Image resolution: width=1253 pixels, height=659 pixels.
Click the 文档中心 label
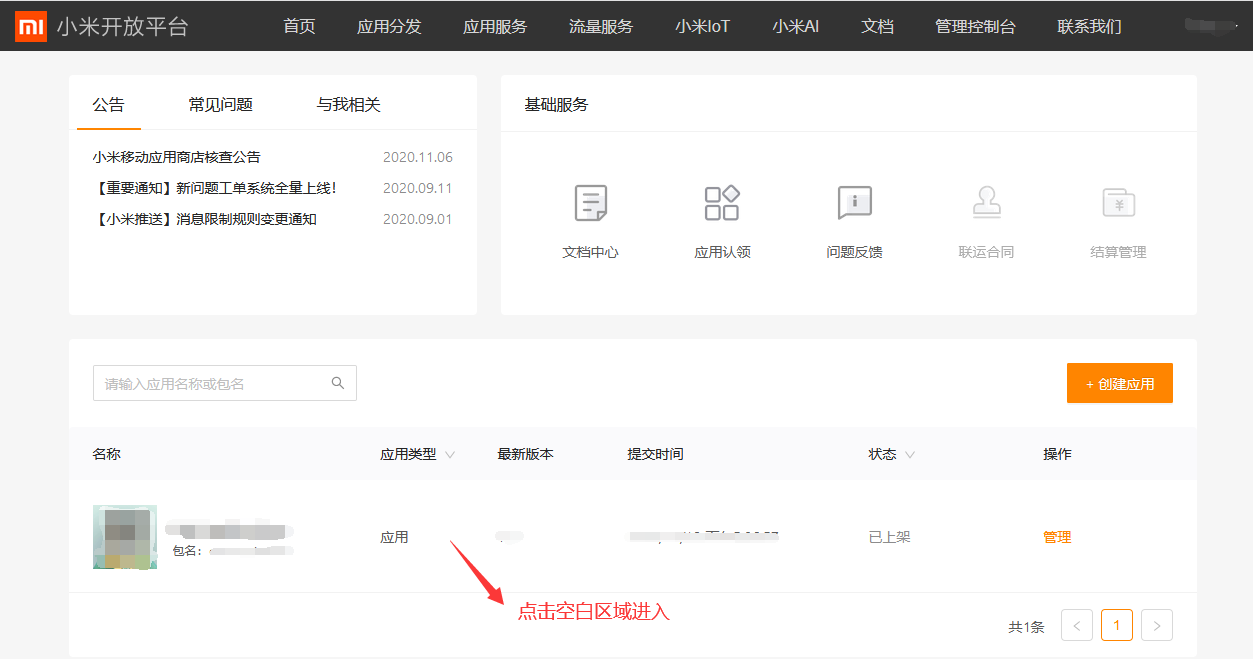(590, 252)
